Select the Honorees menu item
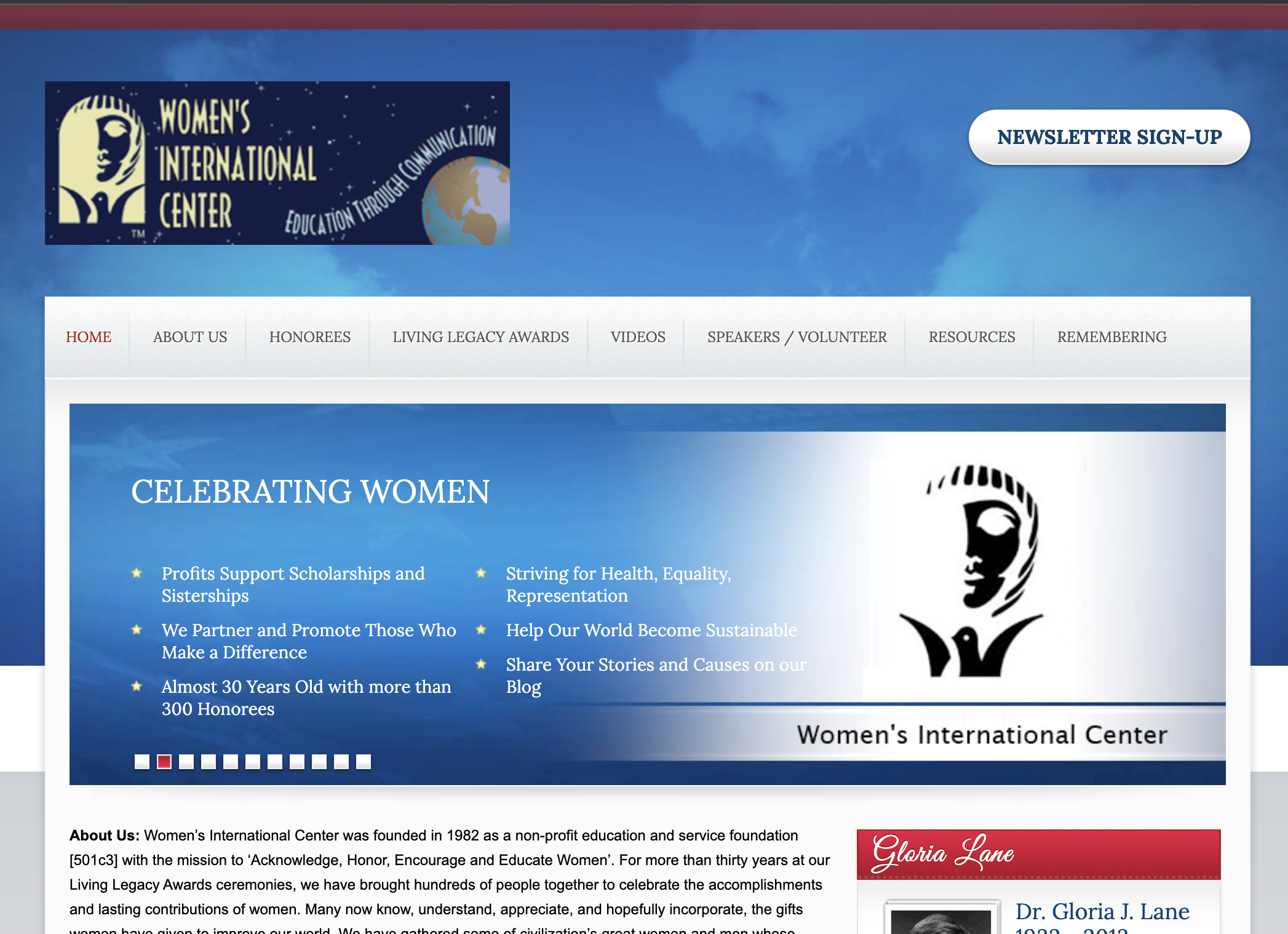This screenshot has width=1288, height=934. 310,337
